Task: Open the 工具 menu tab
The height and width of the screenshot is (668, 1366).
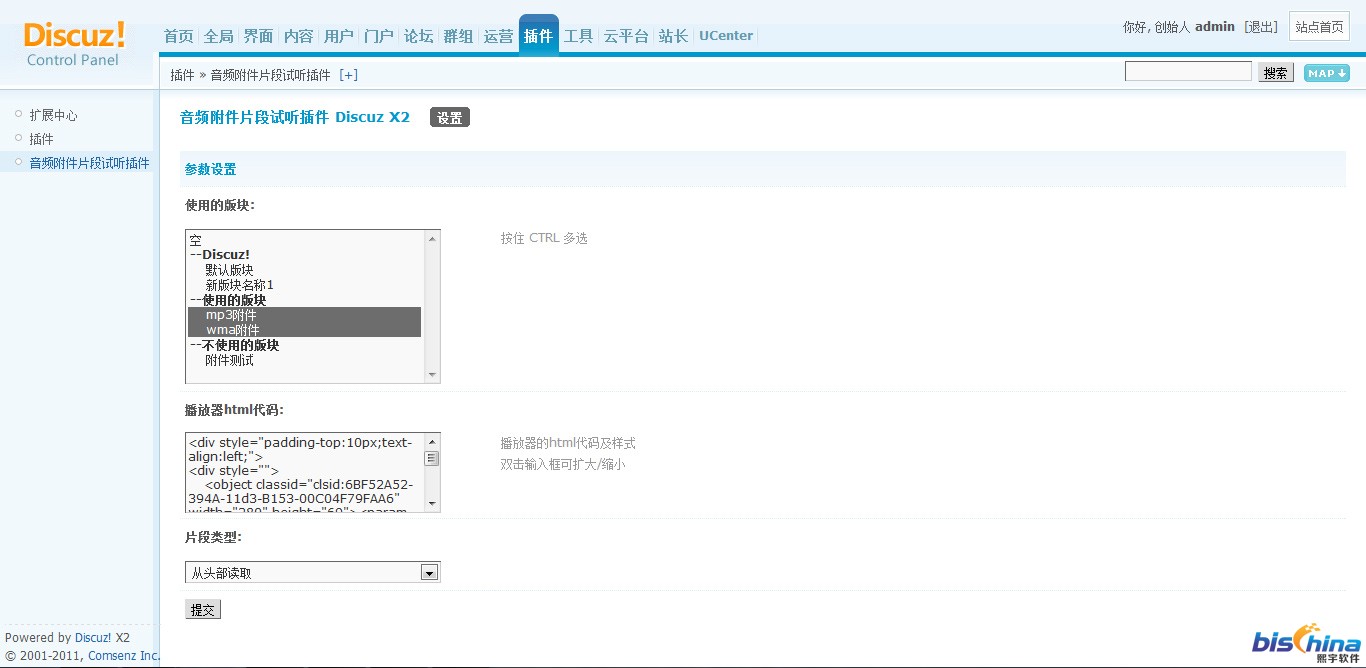Action: (x=578, y=36)
